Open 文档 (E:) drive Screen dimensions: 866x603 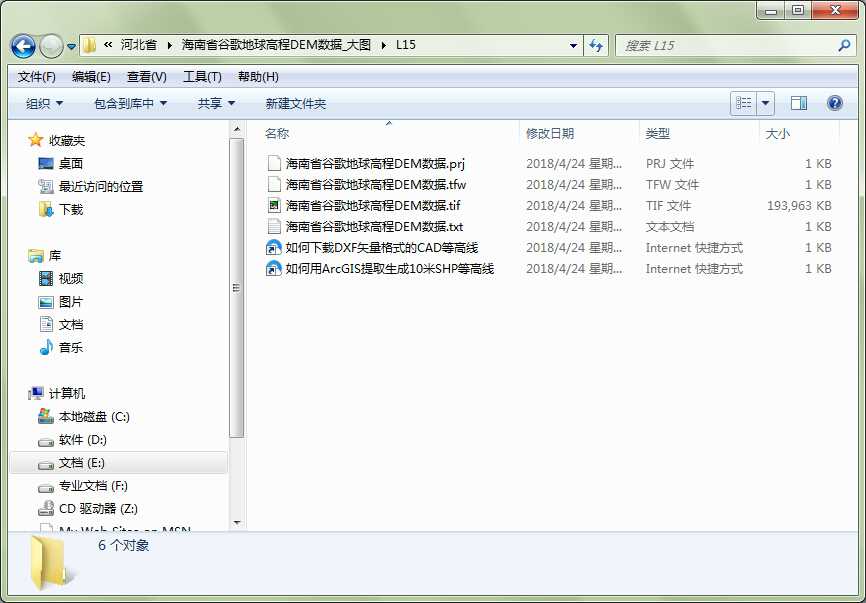click(x=82, y=463)
